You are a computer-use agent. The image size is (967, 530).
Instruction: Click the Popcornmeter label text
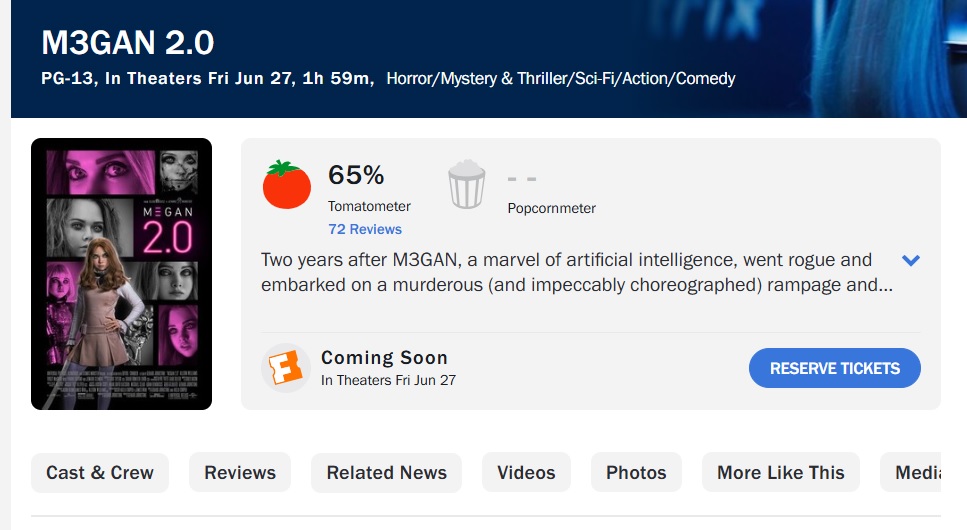click(x=551, y=208)
